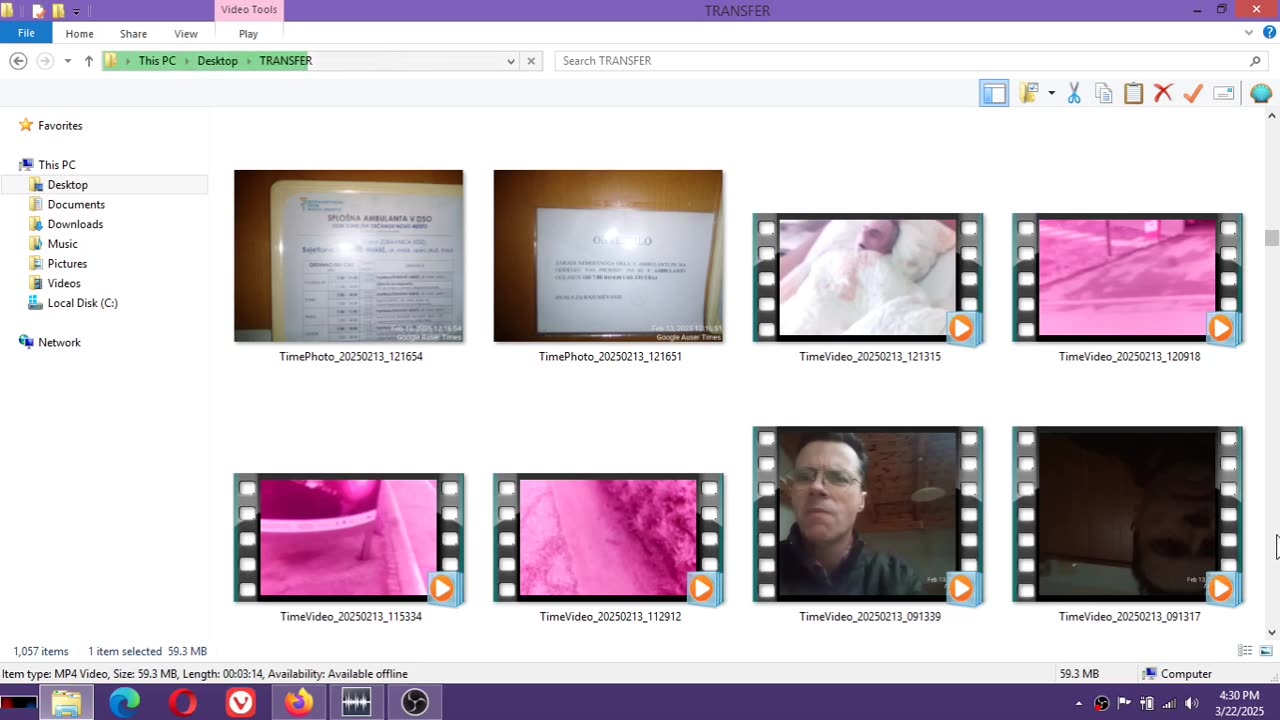The image size is (1280, 720).
Task: Select video TimeVideo_20250213_120918
Action: (1127, 279)
